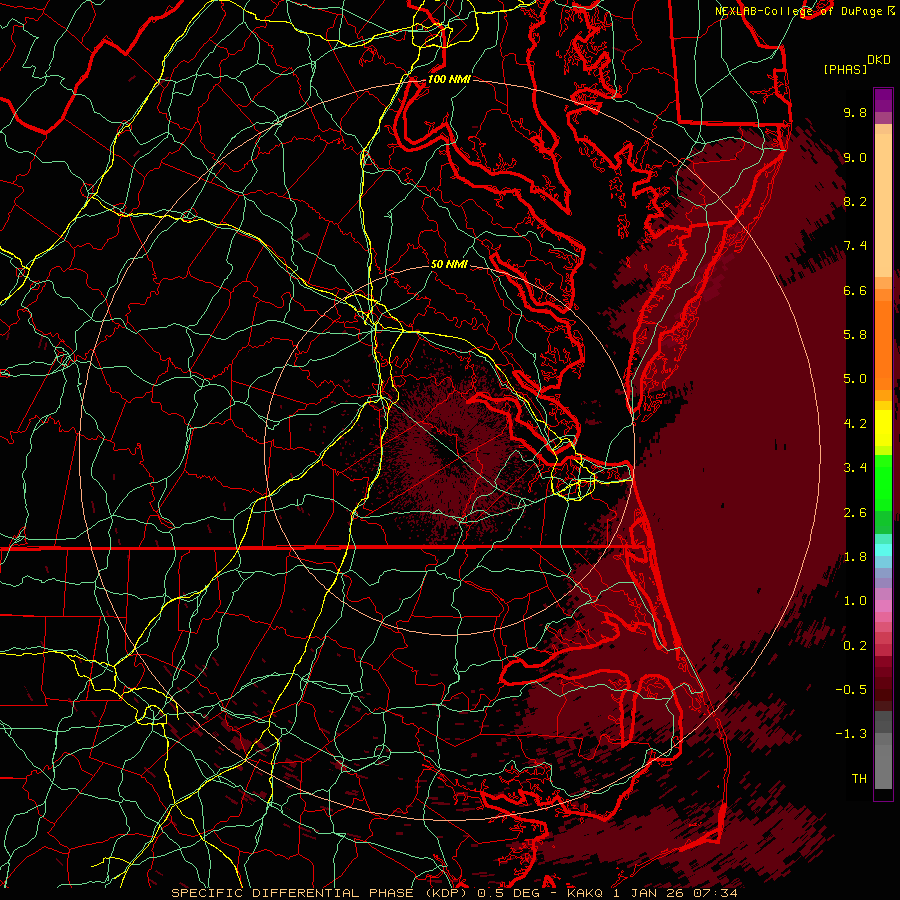The width and height of the screenshot is (900, 900).
Task: Click the 7.4 value on the color scale
Action: [x=855, y=246]
